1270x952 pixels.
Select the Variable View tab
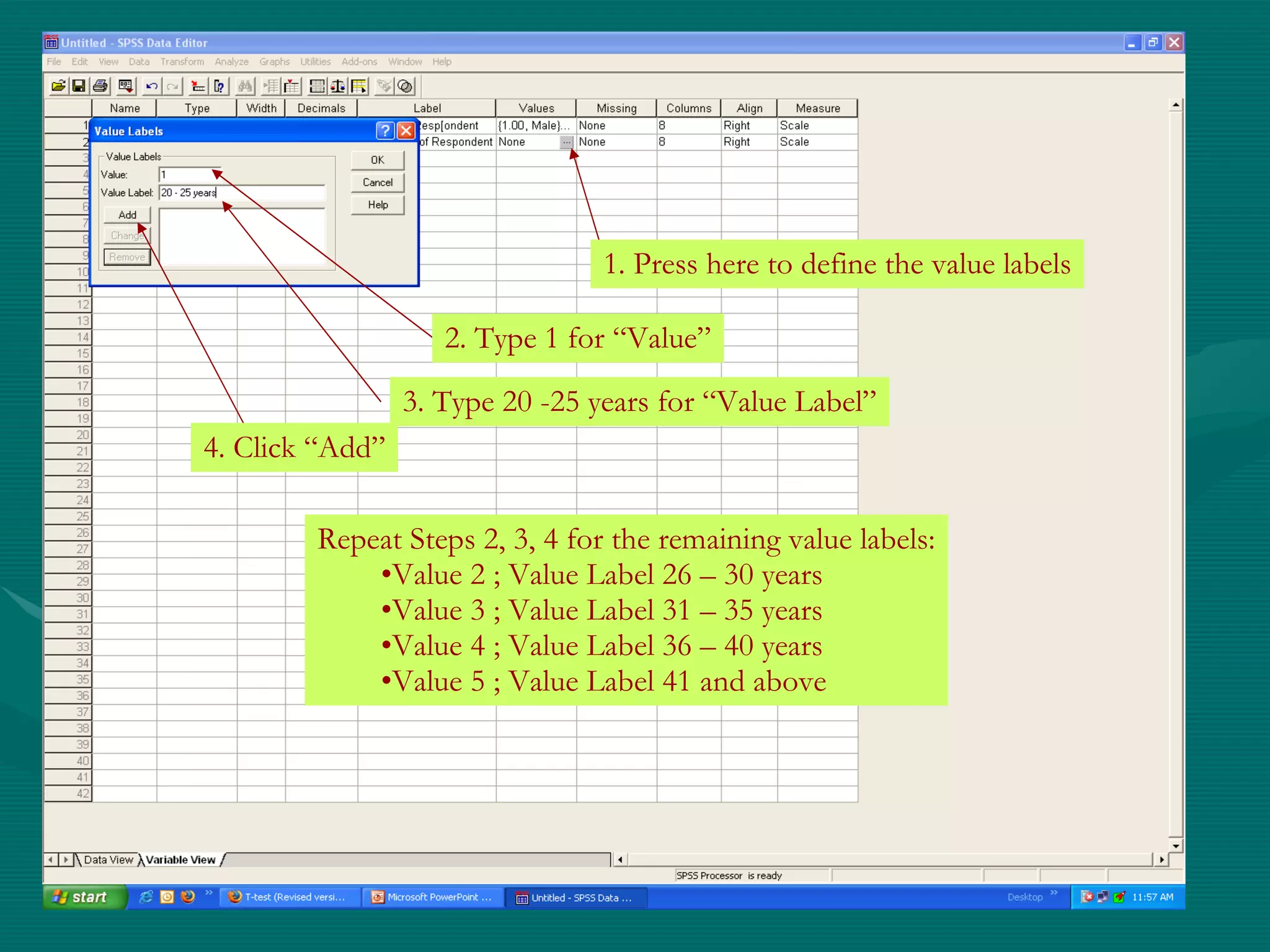(180, 860)
